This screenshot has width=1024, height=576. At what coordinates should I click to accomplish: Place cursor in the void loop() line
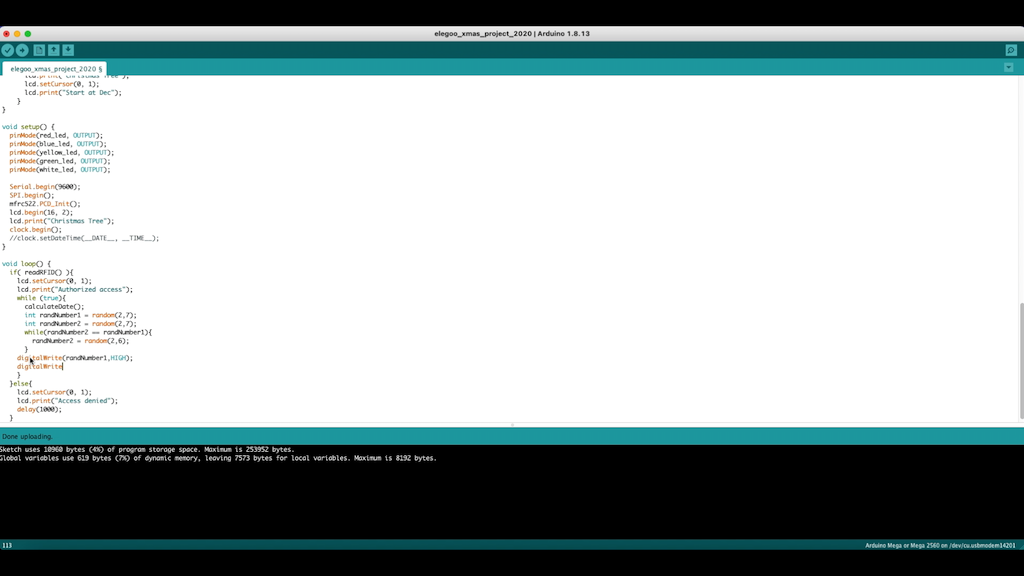click(x=25, y=263)
